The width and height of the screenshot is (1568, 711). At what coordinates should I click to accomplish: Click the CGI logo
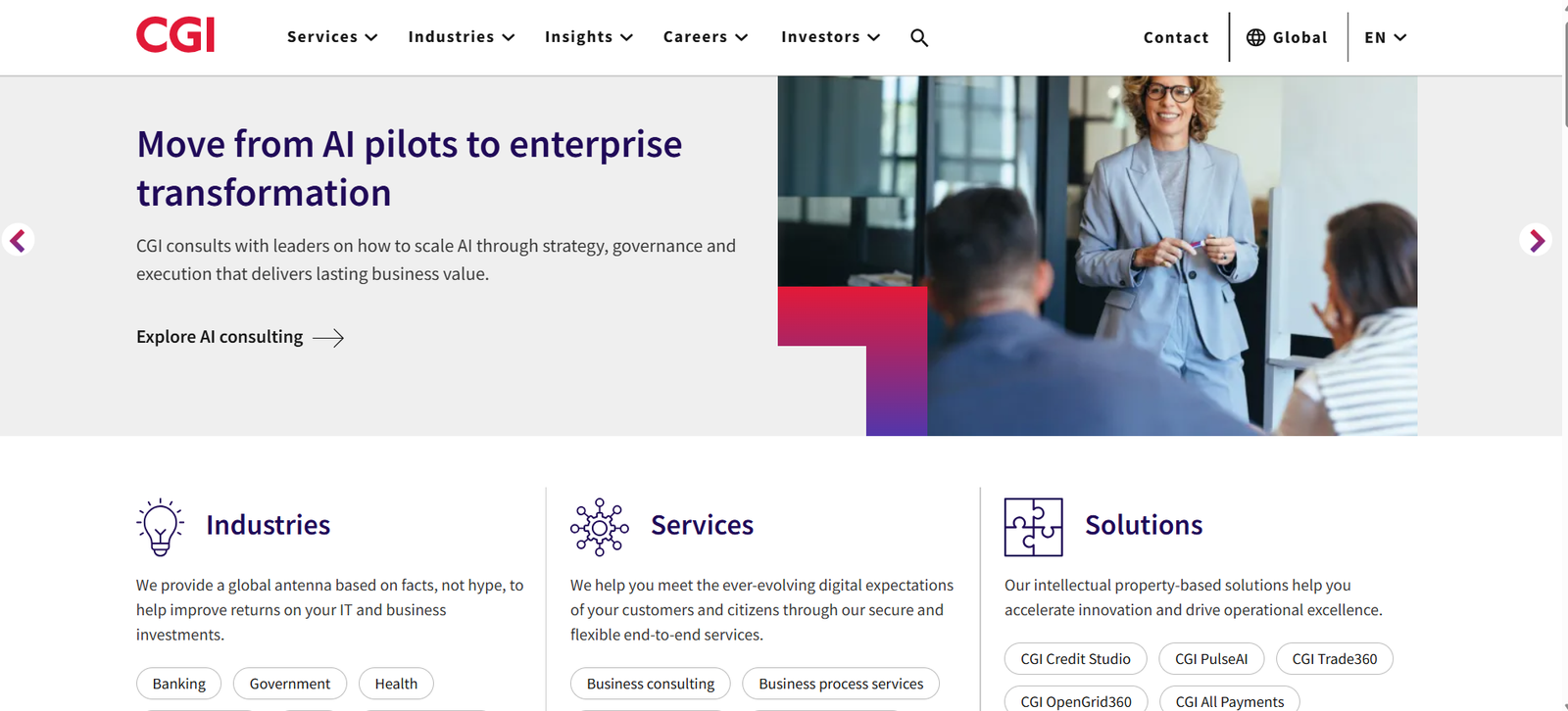175,35
